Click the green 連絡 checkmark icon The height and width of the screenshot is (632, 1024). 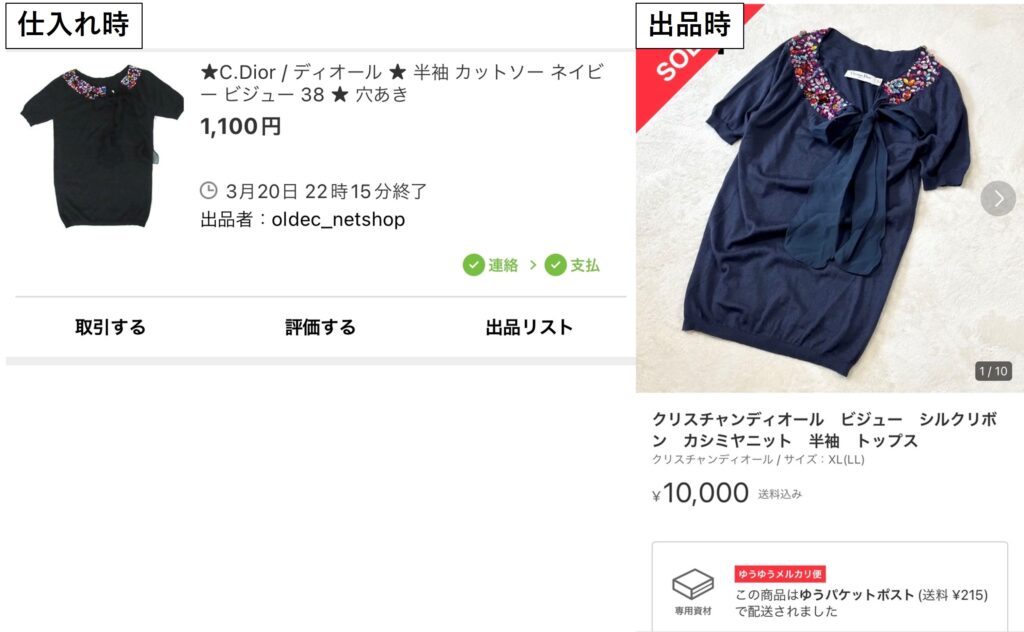click(473, 265)
